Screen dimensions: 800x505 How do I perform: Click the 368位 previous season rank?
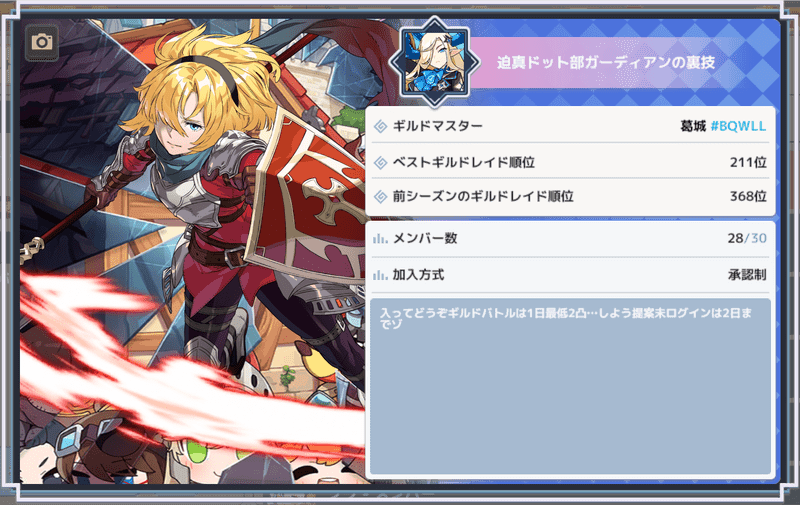click(x=748, y=196)
